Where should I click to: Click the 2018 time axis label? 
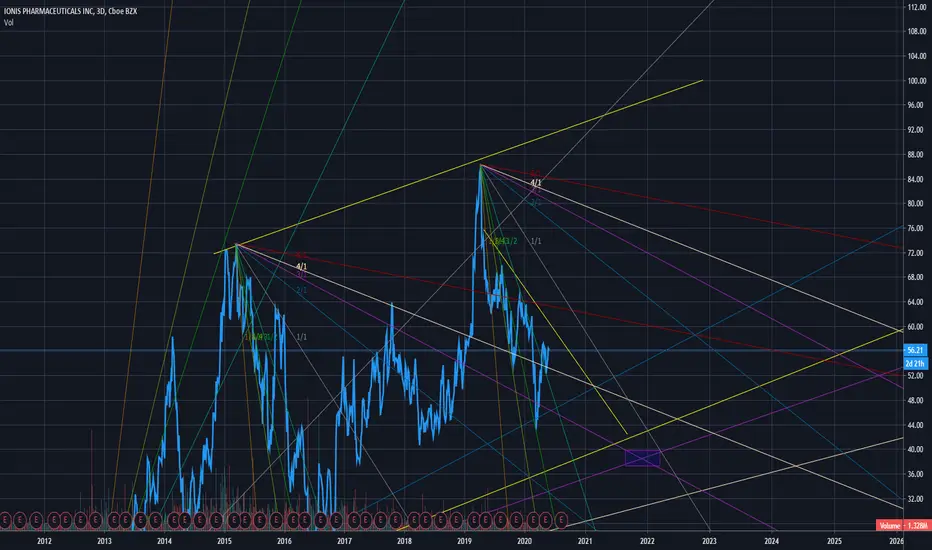(404, 541)
